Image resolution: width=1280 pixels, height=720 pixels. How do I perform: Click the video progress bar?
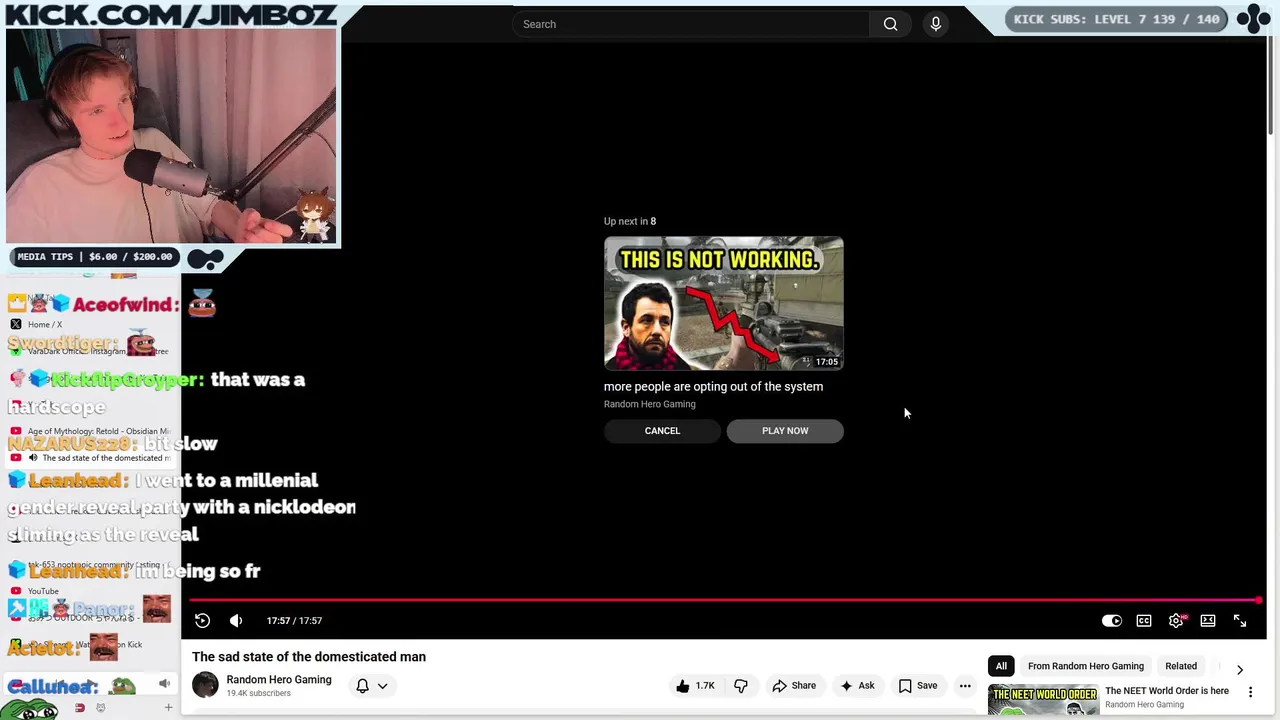[725, 601]
